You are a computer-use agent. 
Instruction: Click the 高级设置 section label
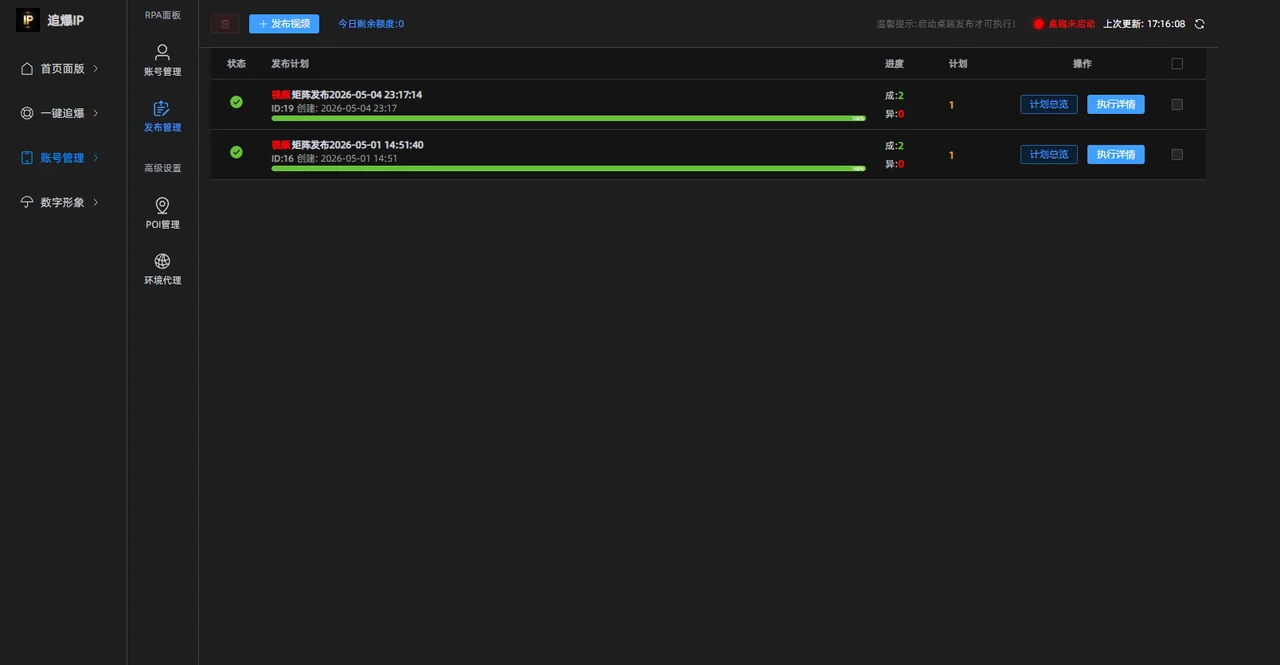click(x=163, y=168)
